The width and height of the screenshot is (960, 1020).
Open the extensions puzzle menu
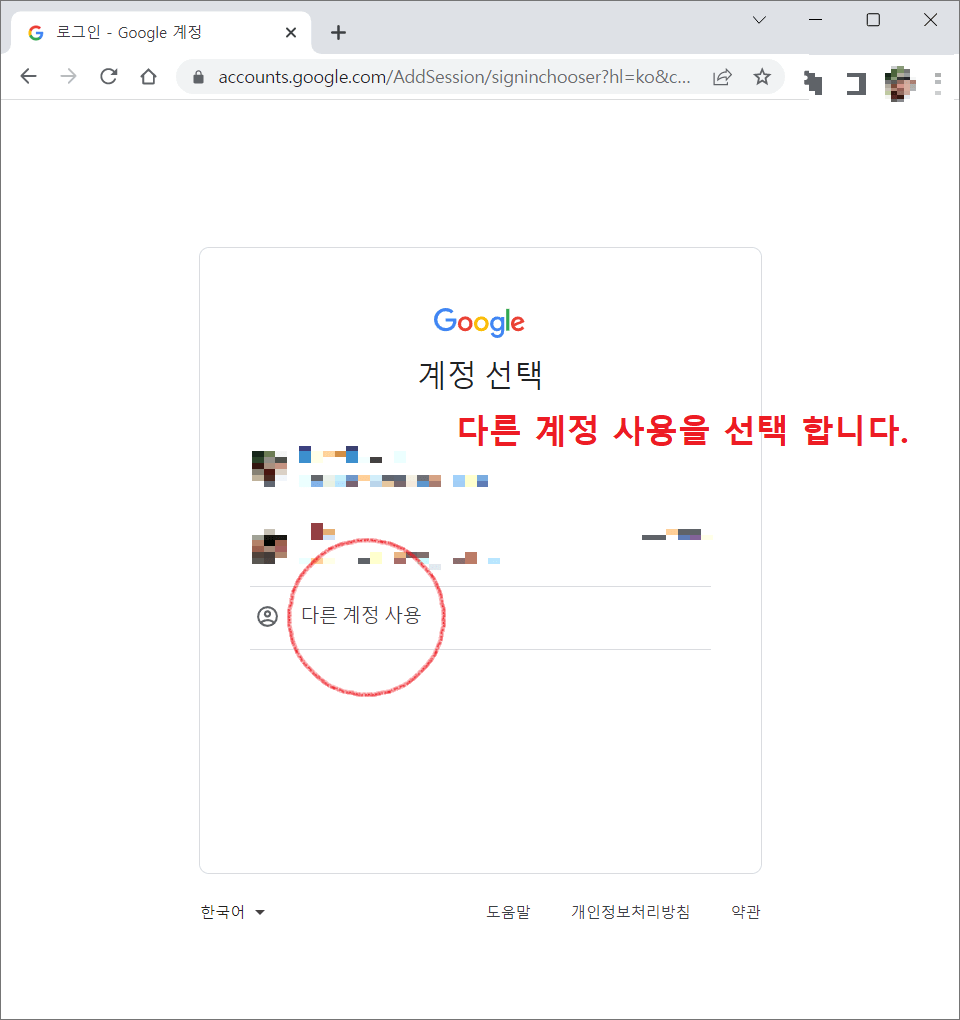click(813, 83)
